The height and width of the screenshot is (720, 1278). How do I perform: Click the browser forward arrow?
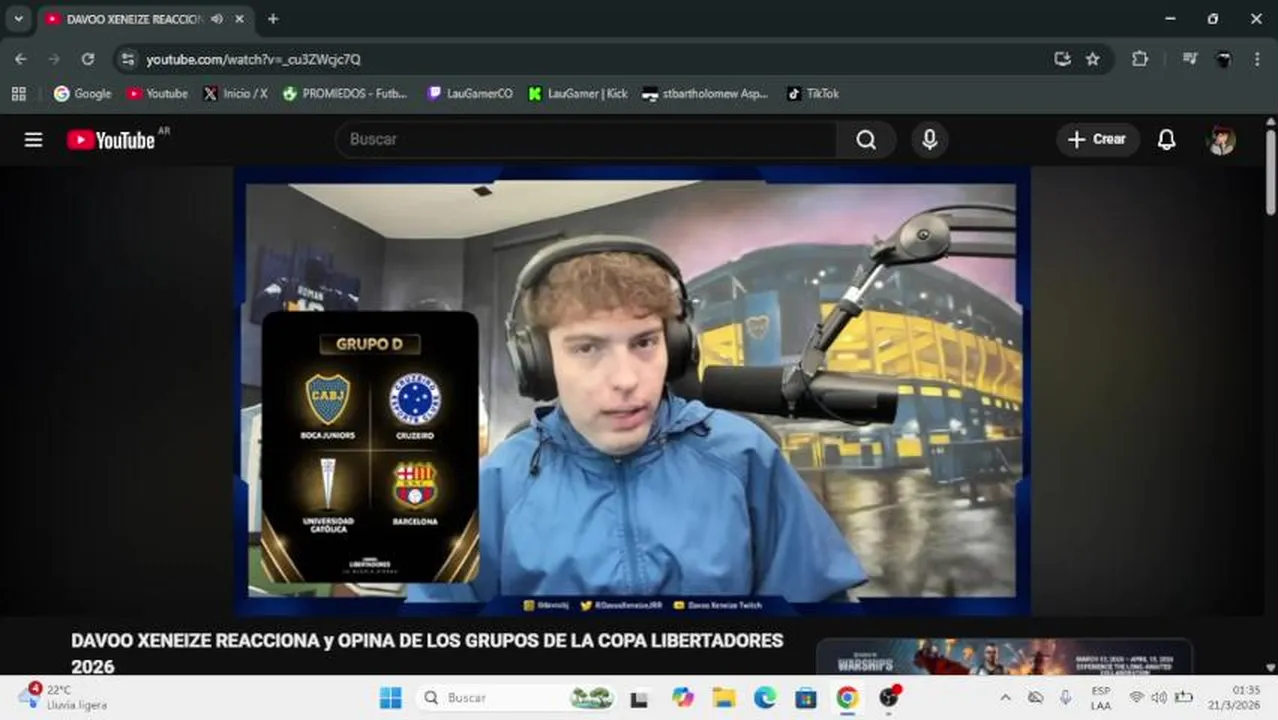[x=54, y=59]
